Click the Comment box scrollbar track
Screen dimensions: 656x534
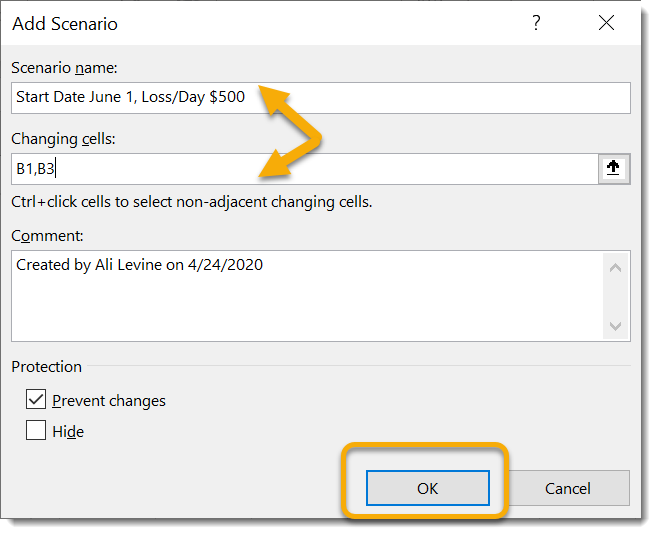616,296
